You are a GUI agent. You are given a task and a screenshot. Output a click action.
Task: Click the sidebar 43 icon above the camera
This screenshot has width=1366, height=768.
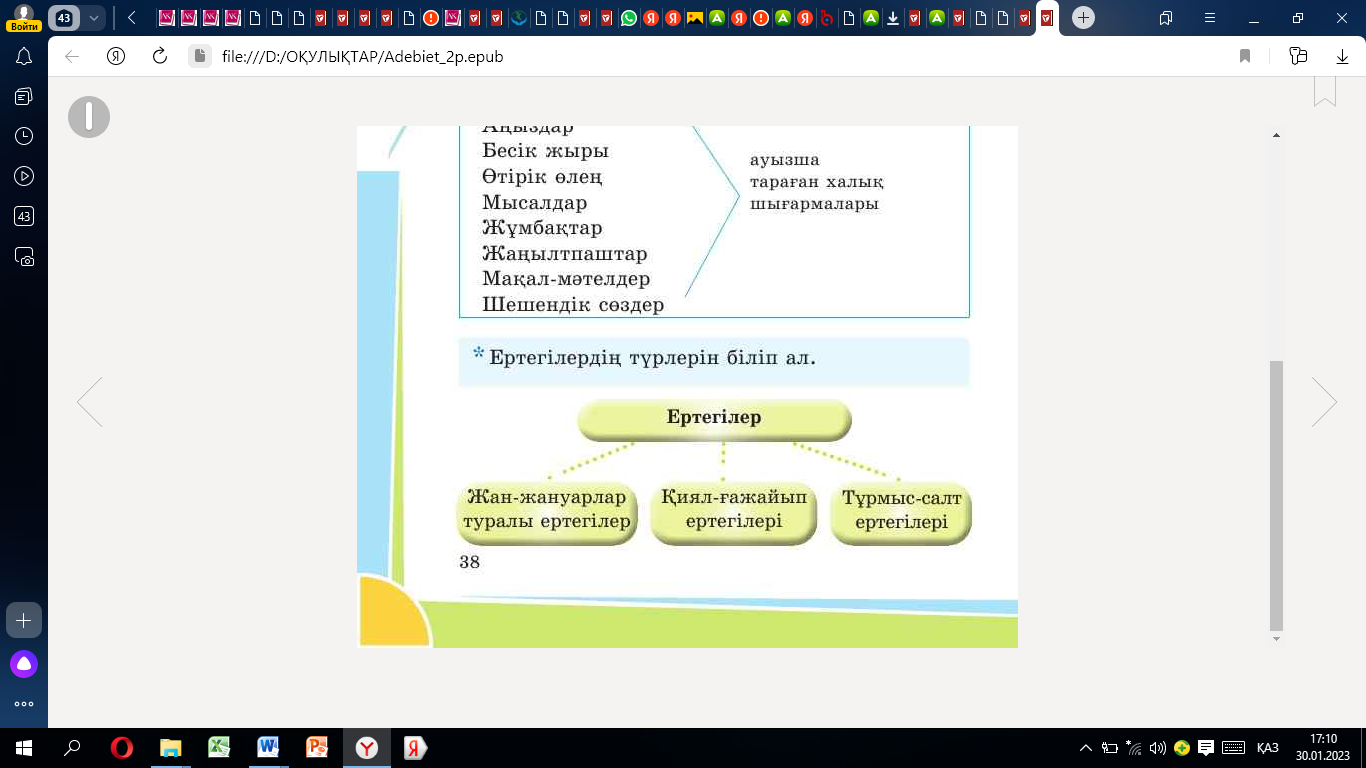24,216
